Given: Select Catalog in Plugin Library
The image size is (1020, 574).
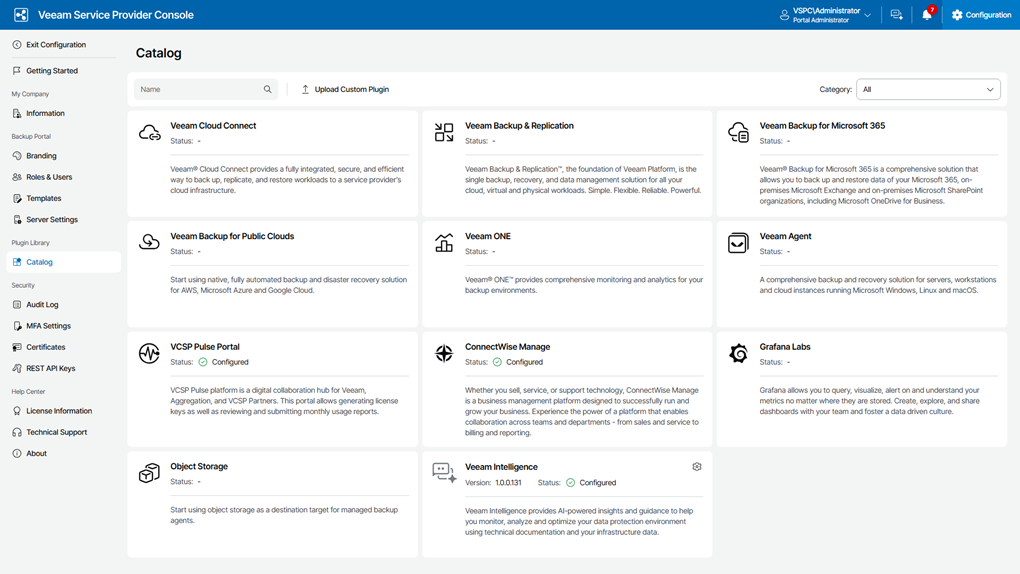Looking at the screenshot, I should coord(63,262).
